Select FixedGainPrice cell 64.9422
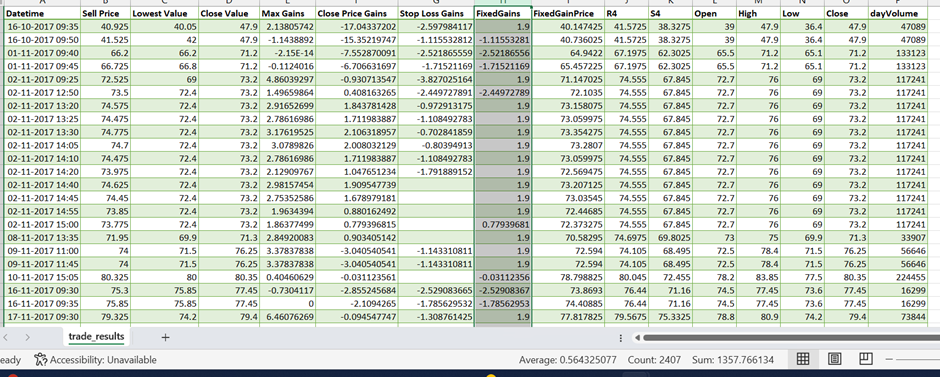The width and height of the screenshot is (940, 377). pyautogui.click(x=568, y=53)
